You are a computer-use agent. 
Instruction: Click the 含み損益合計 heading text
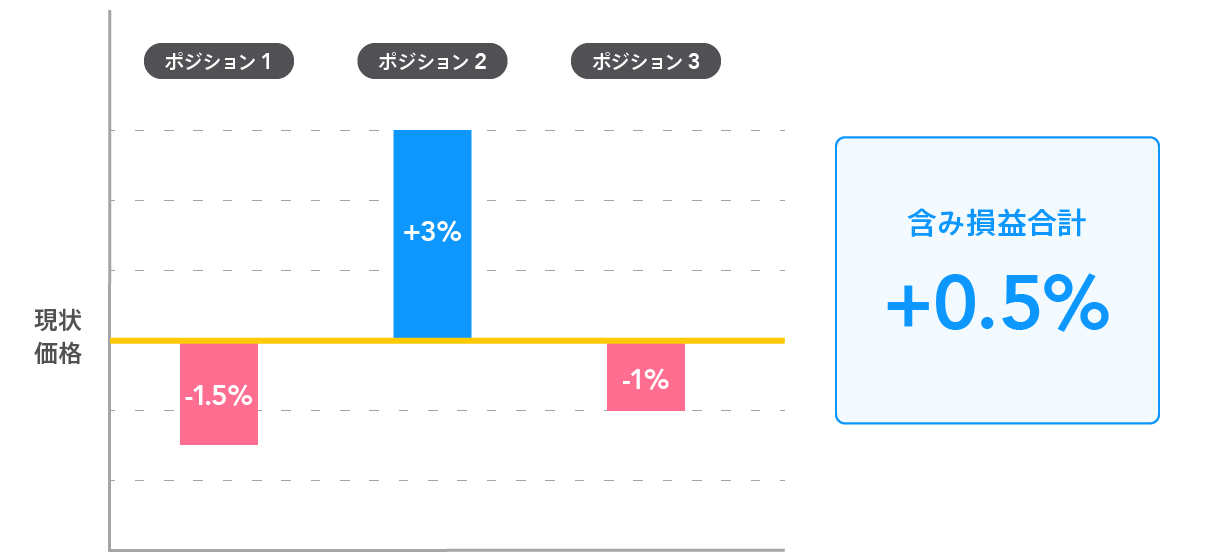click(x=997, y=222)
